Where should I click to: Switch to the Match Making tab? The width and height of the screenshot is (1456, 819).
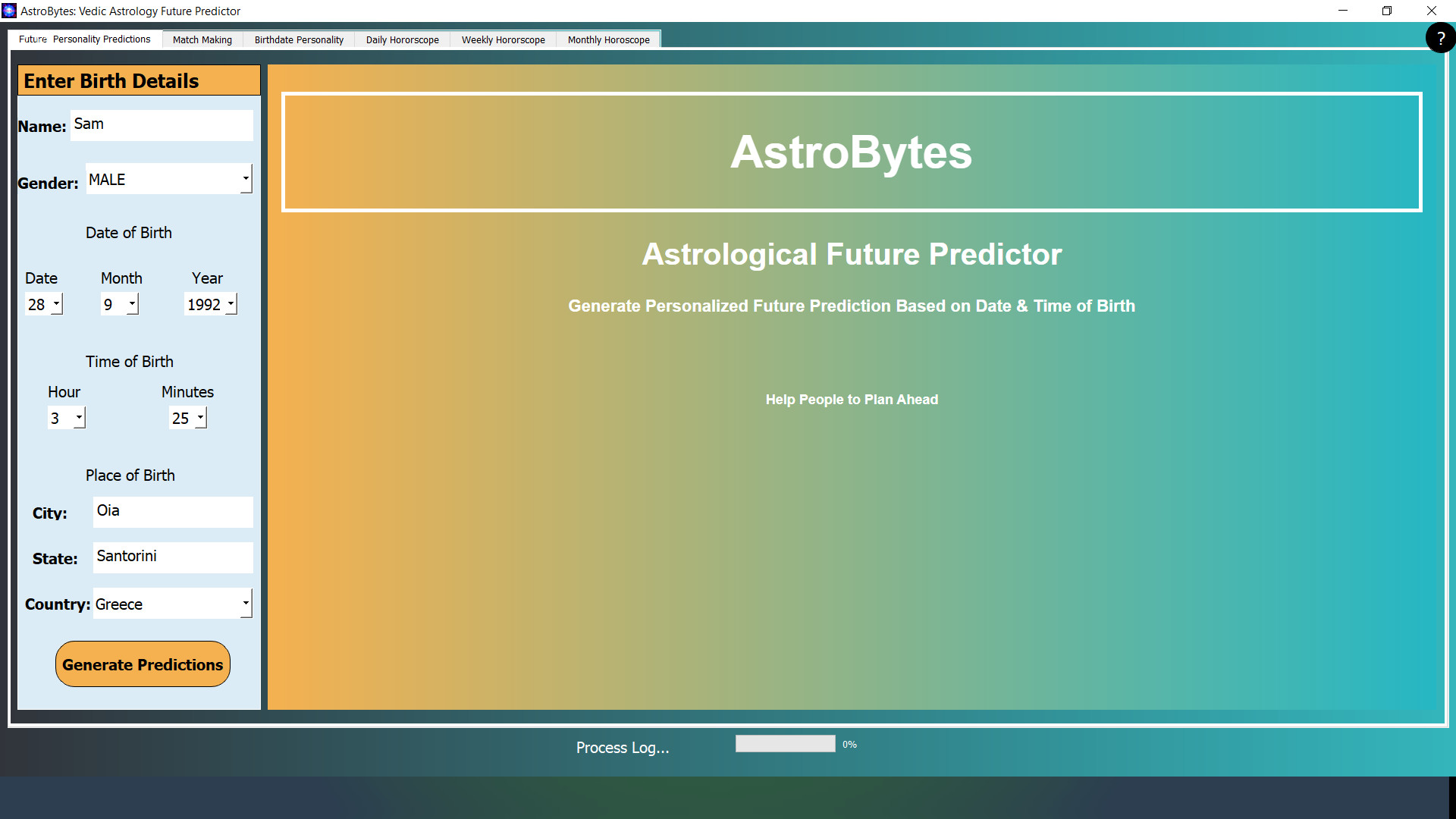click(202, 39)
